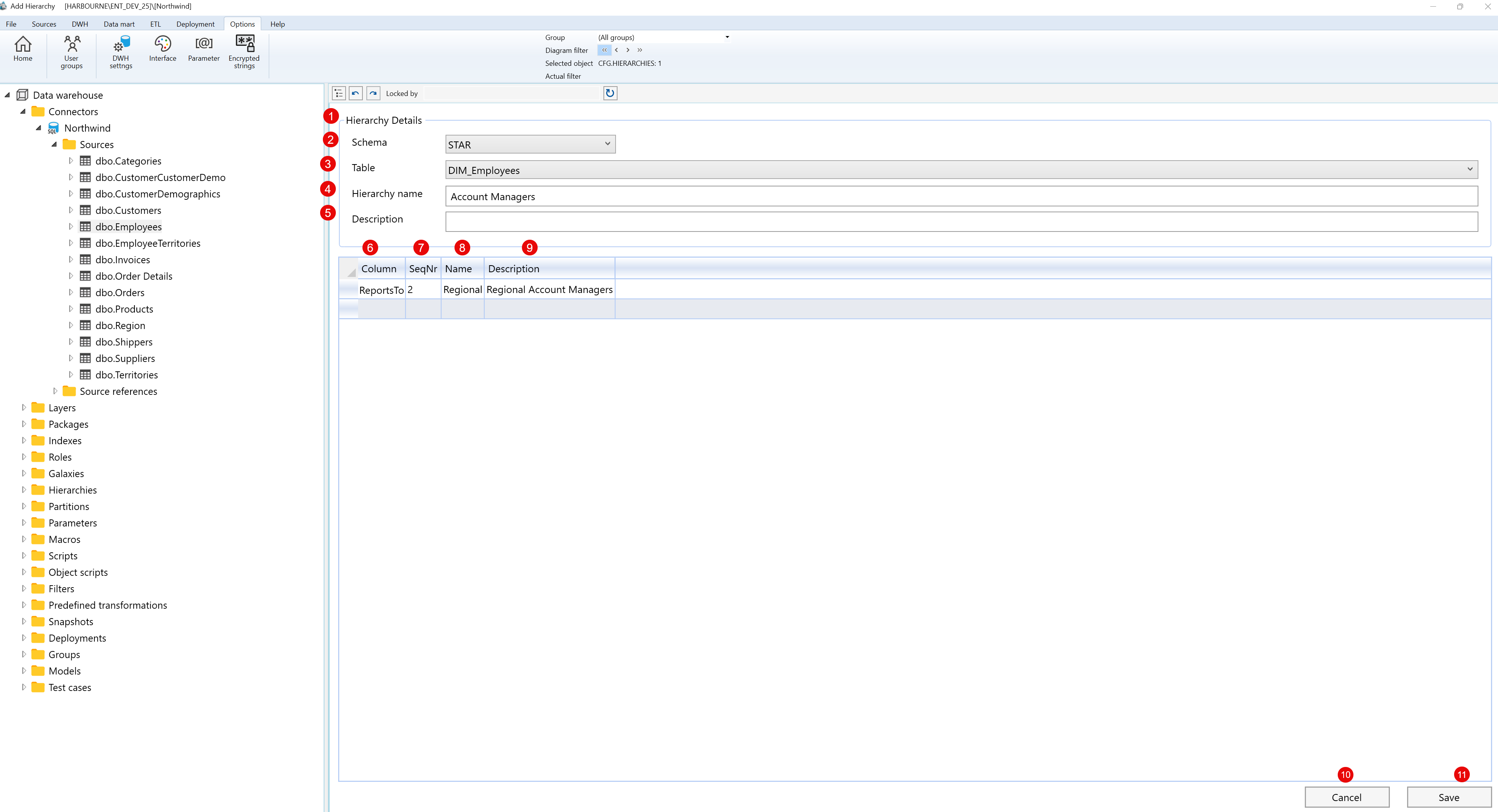The height and width of the screenshot is (812, 1498).
Task: Select dbo.CustomerDemographics in the tree
Action: tap(158, 194)
